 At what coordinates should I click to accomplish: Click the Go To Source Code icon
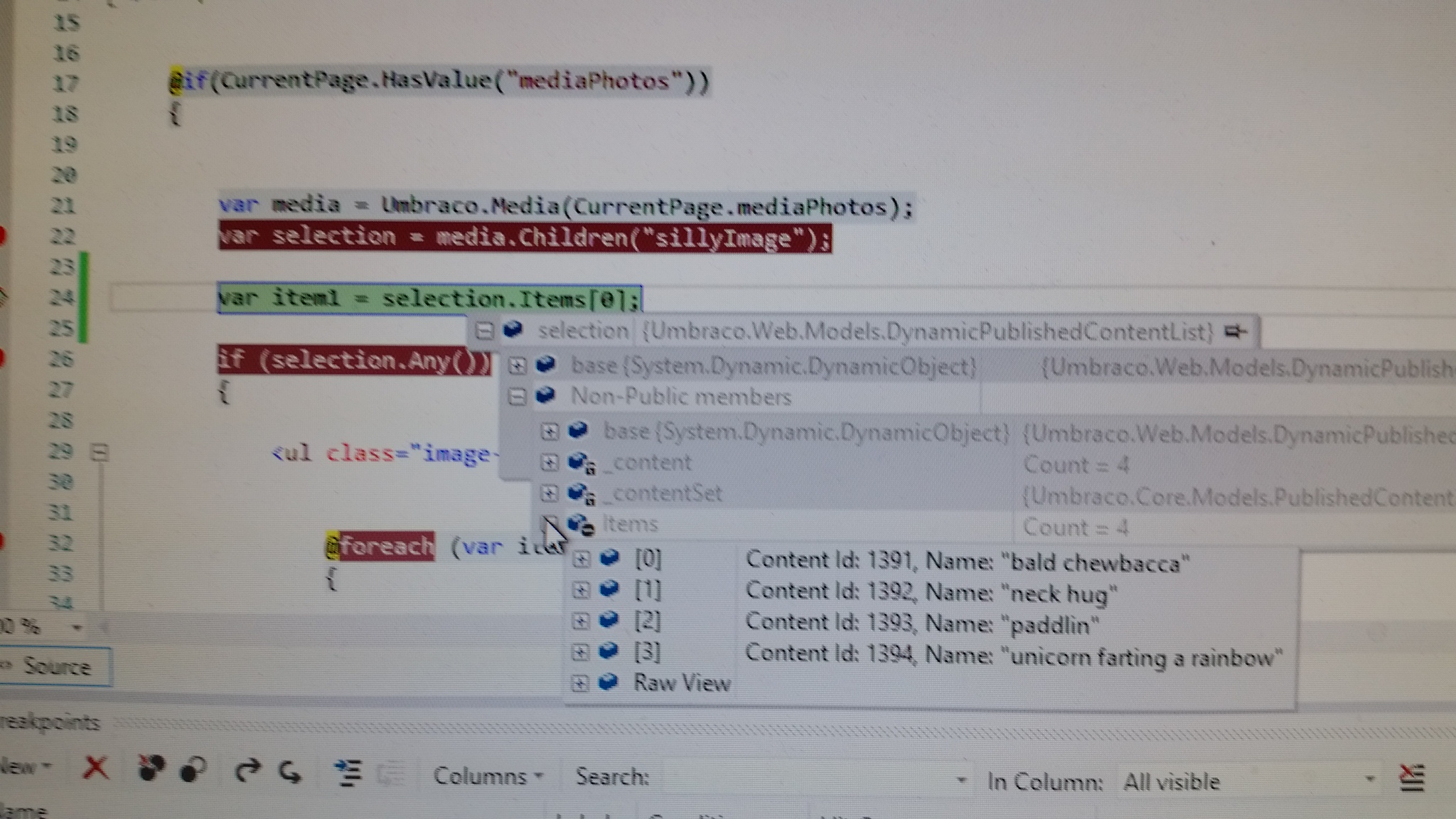348,773
